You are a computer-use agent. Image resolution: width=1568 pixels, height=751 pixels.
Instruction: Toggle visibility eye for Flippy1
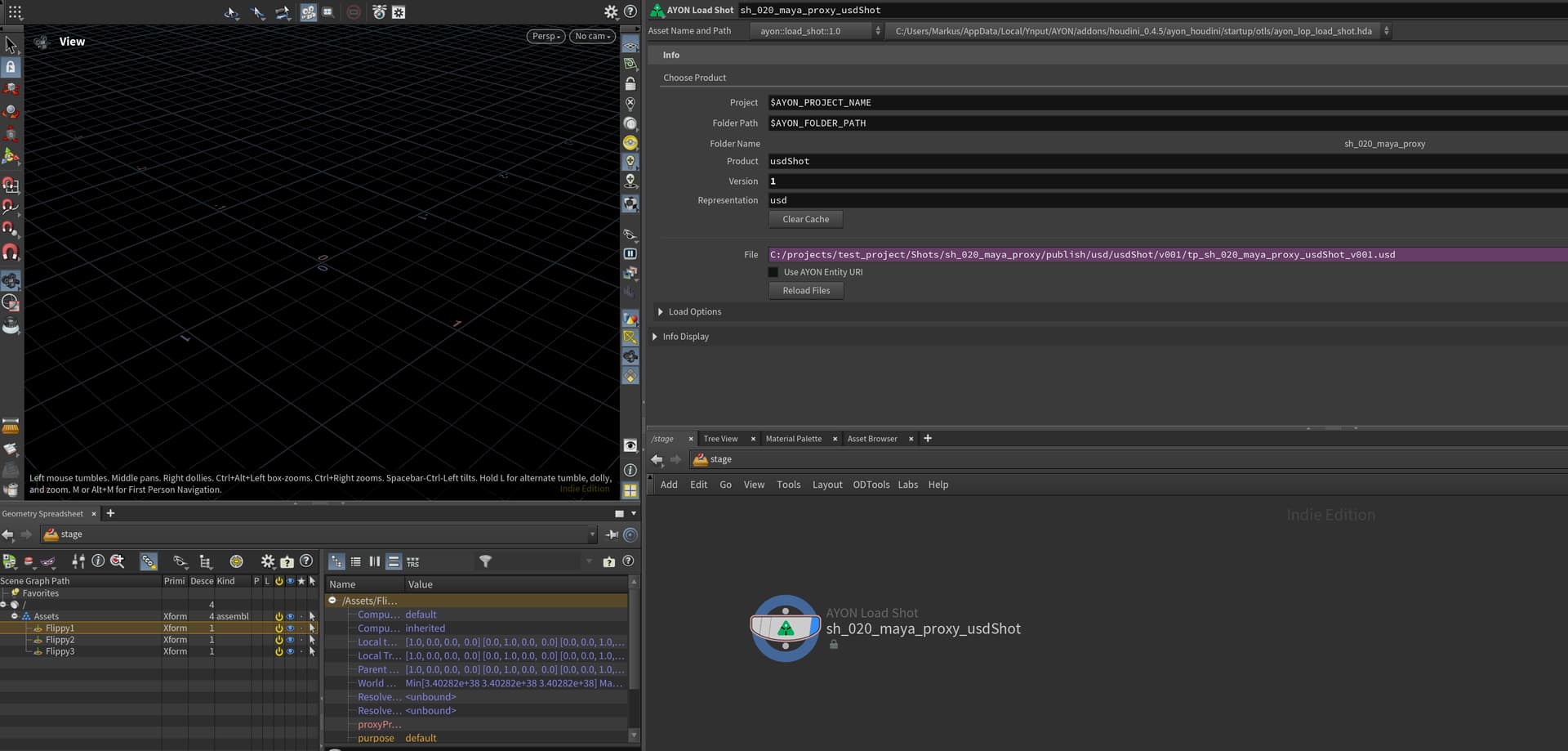[290, 628]
